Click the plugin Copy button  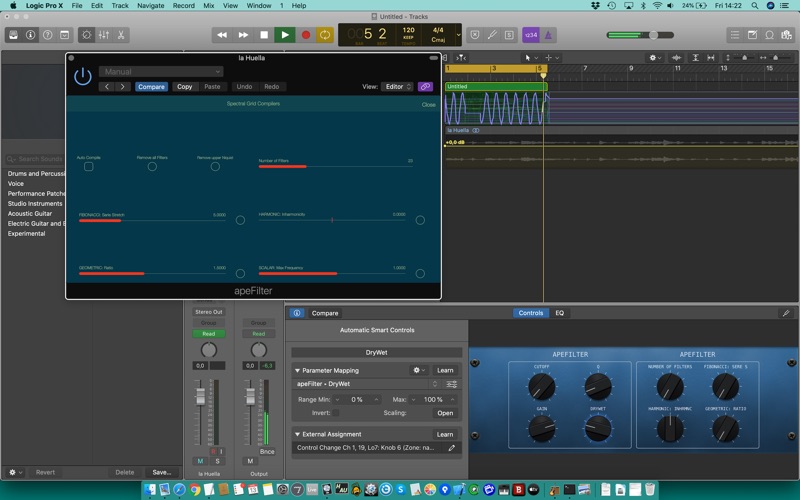click(185, 87)
